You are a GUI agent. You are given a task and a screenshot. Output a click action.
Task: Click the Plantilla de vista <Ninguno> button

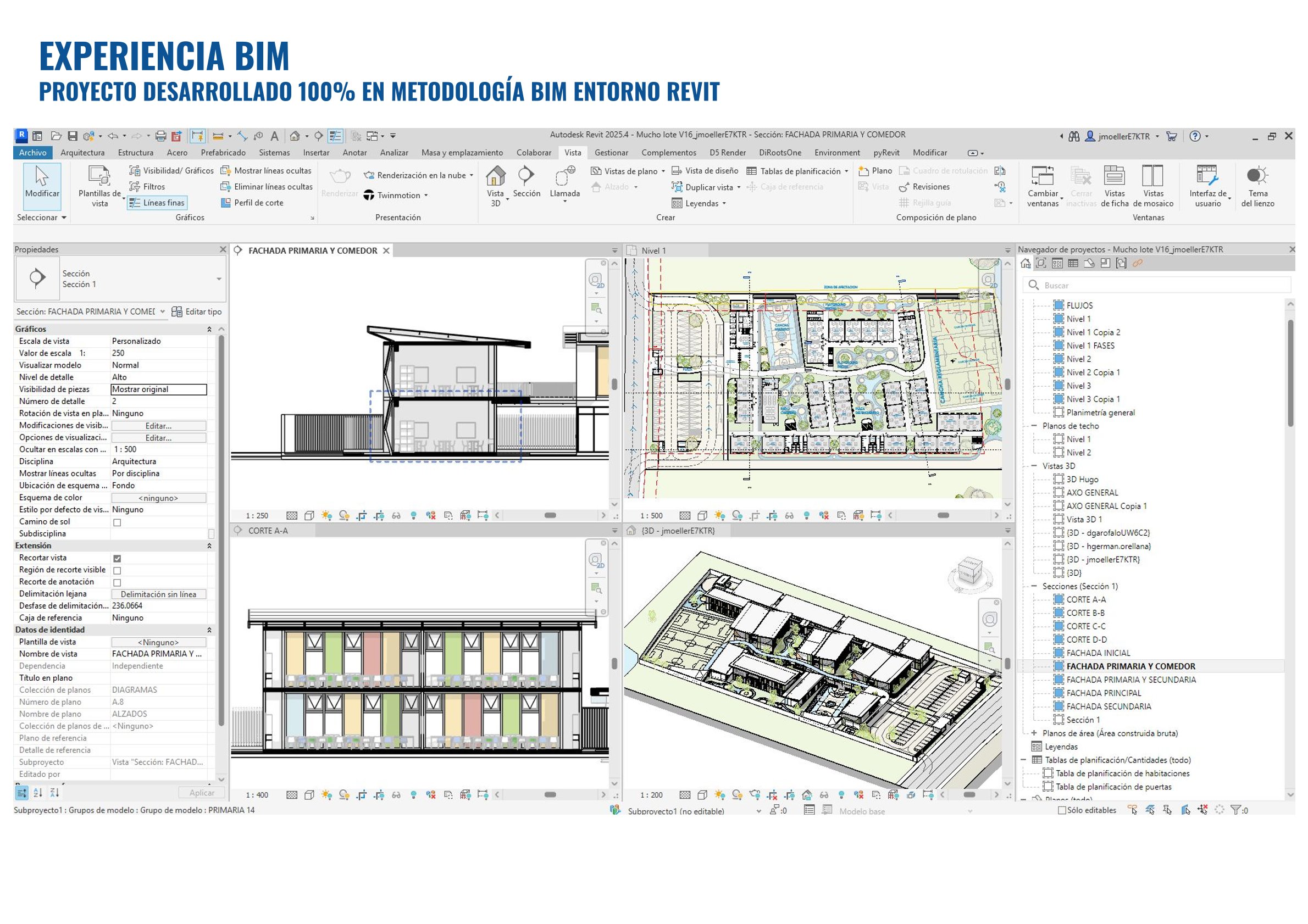pos(158,642)
